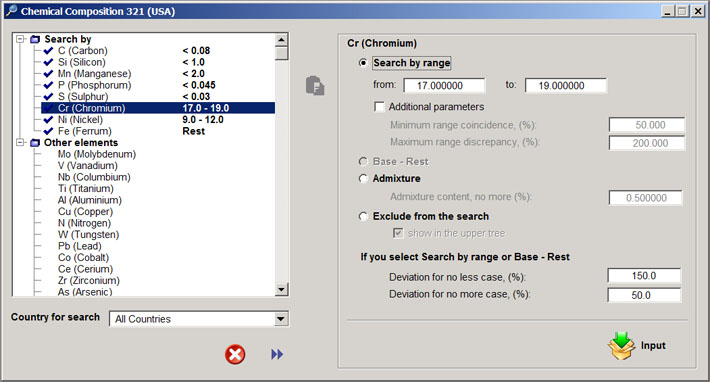
Task: Click the green arrow Input button
Action: pos(637,346)
